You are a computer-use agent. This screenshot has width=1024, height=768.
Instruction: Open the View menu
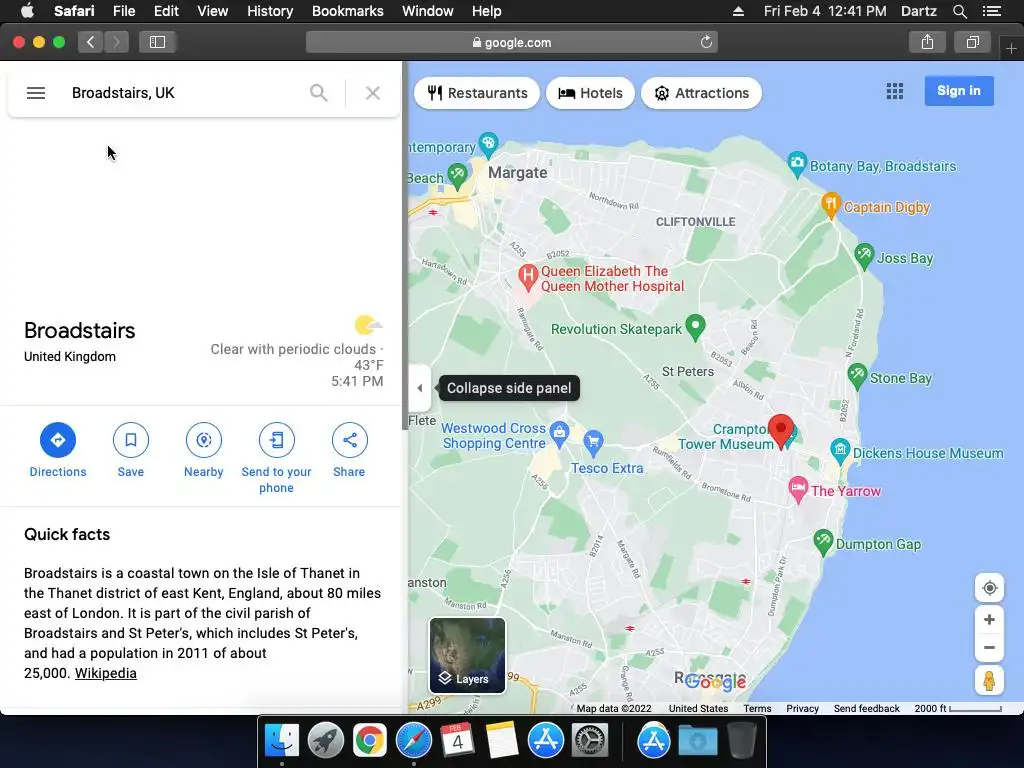(x=212, y=11)
